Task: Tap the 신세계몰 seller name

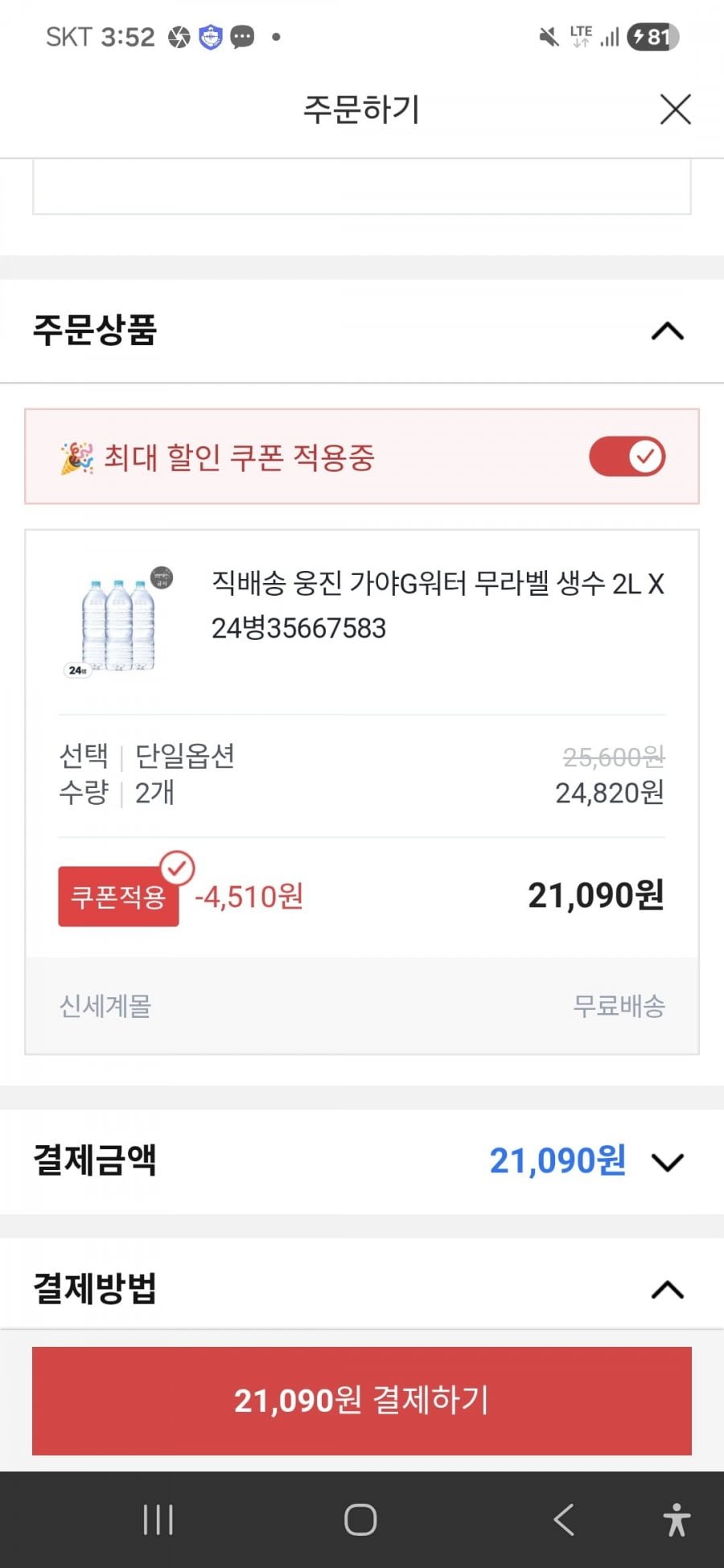Action: (105, 1006)
